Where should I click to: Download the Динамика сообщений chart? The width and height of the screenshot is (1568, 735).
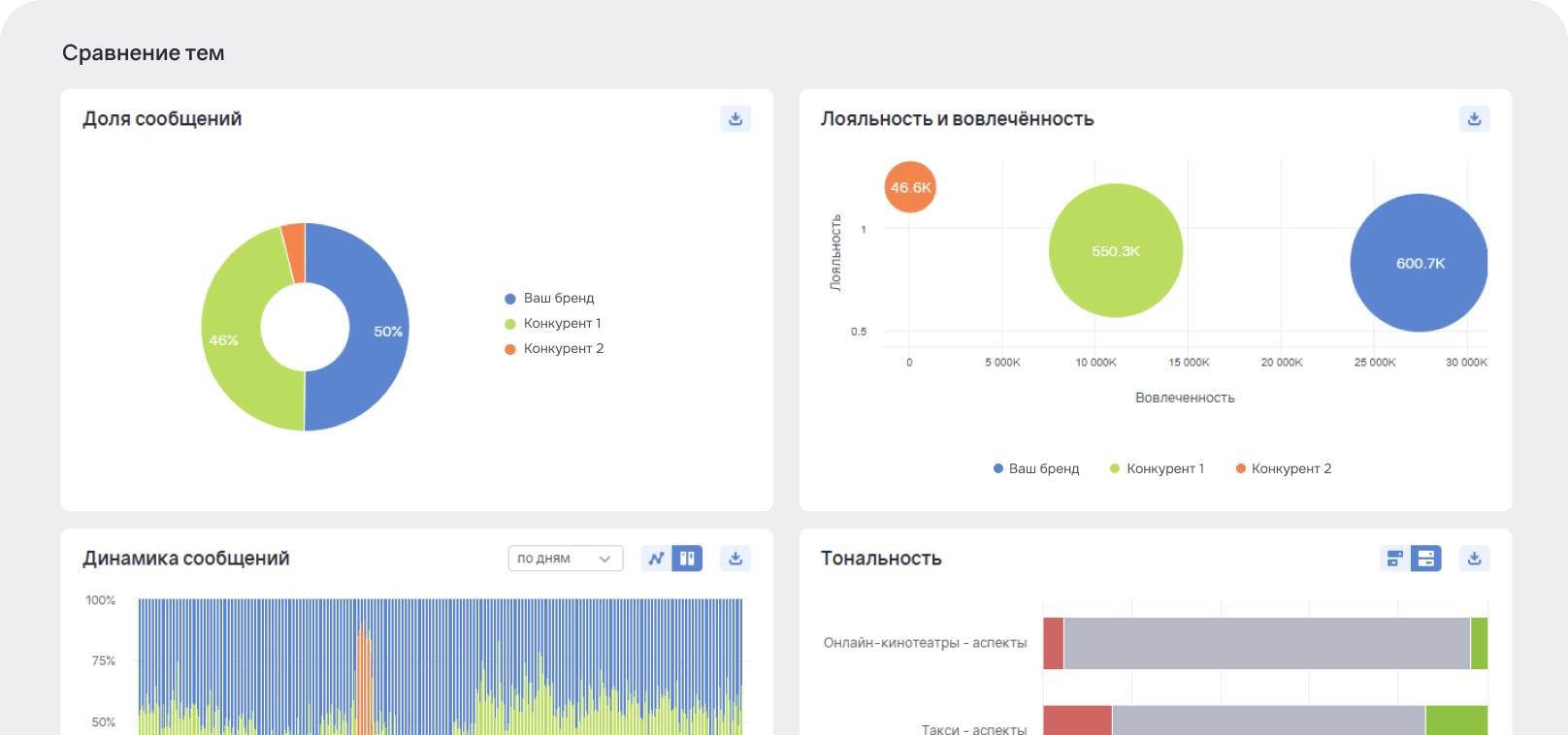tap(735, 559)
